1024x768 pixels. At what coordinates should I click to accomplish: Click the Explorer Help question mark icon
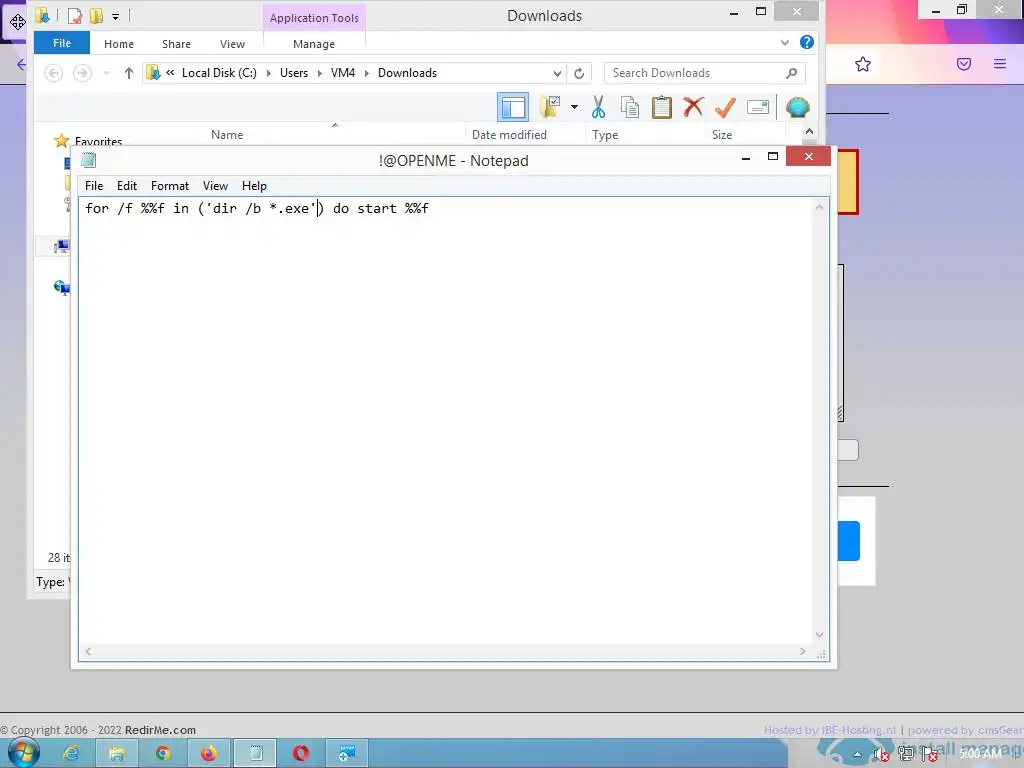click(807, 42)
